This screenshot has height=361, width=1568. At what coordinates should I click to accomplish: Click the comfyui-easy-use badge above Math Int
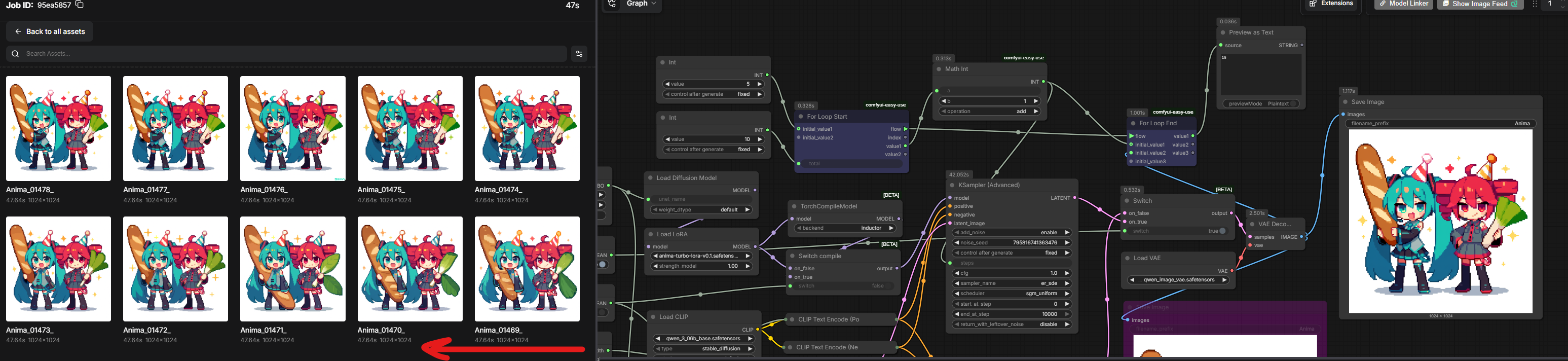point(1023,58)
